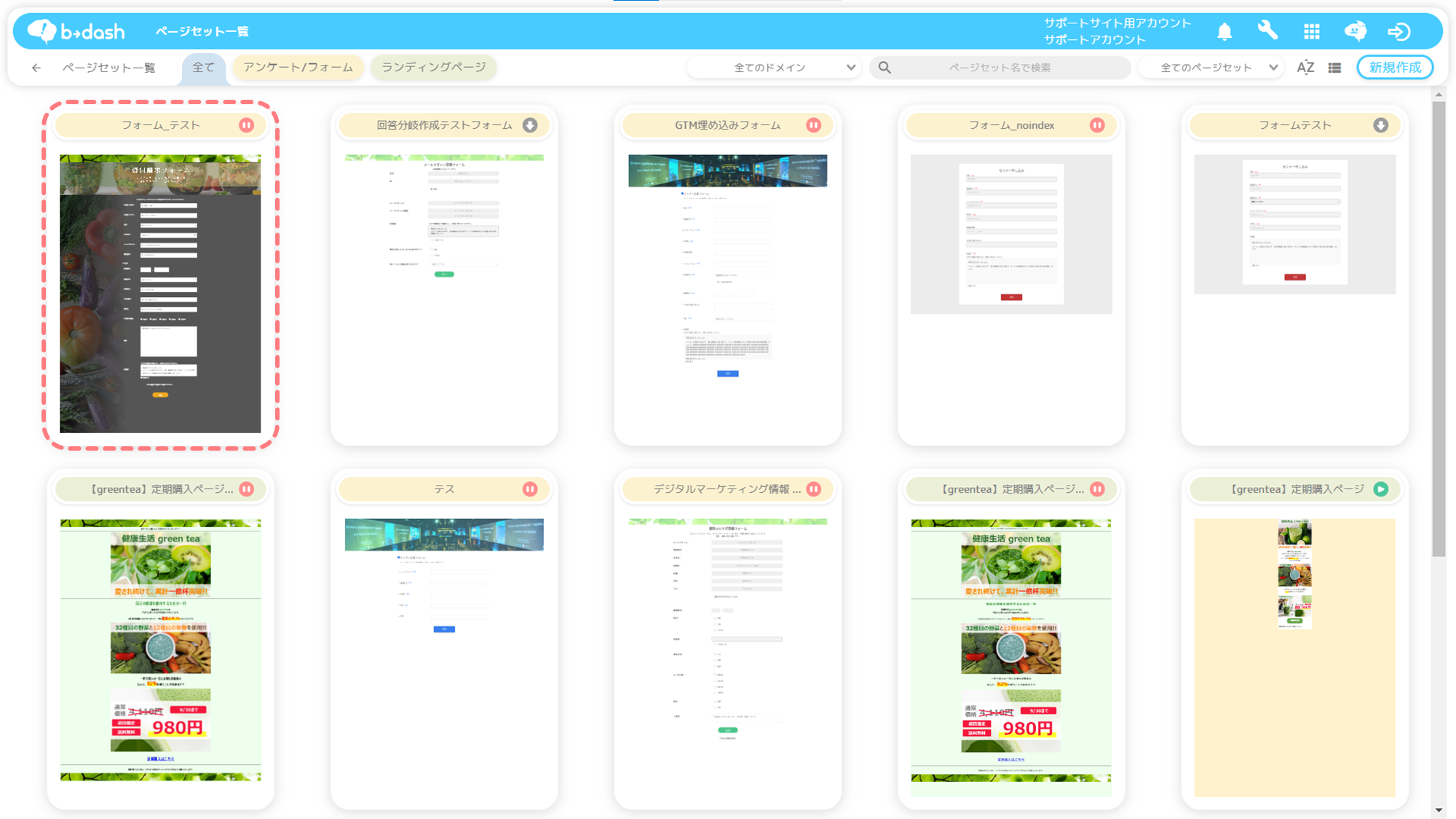
Task: Expand the 全てのドメイン dropdown
Action: (775, 68)
